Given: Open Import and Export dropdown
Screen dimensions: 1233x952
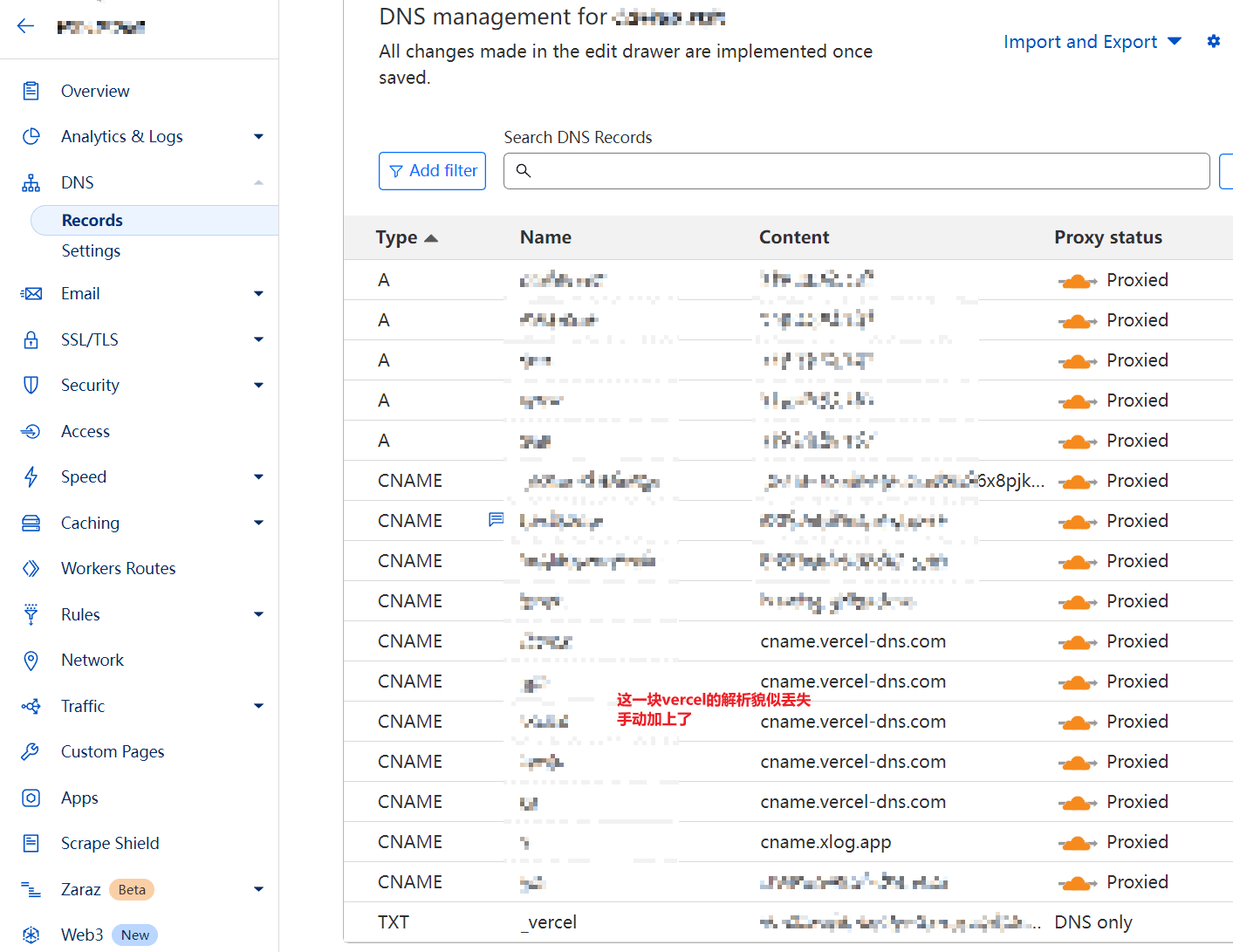Looking at the screenshot, I should (x=1092, y=42).
